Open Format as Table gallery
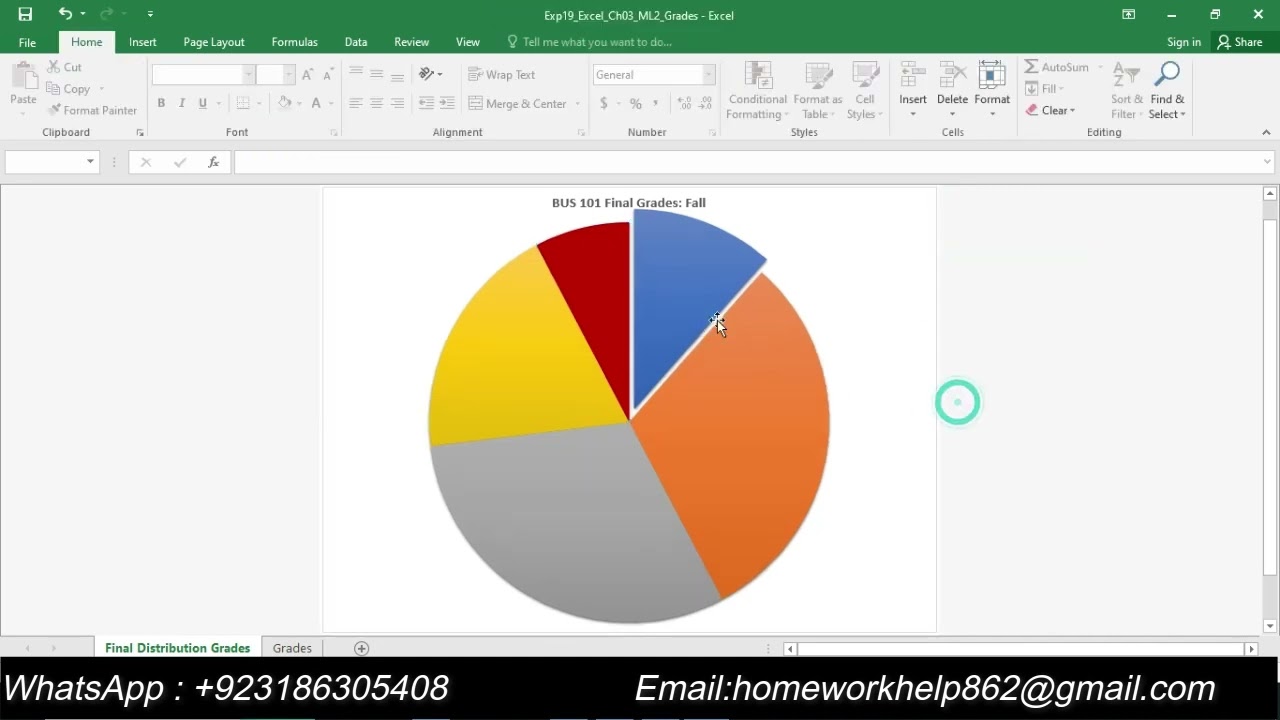1280x720 pixels. pyautogui.click(x=818, y=90)
